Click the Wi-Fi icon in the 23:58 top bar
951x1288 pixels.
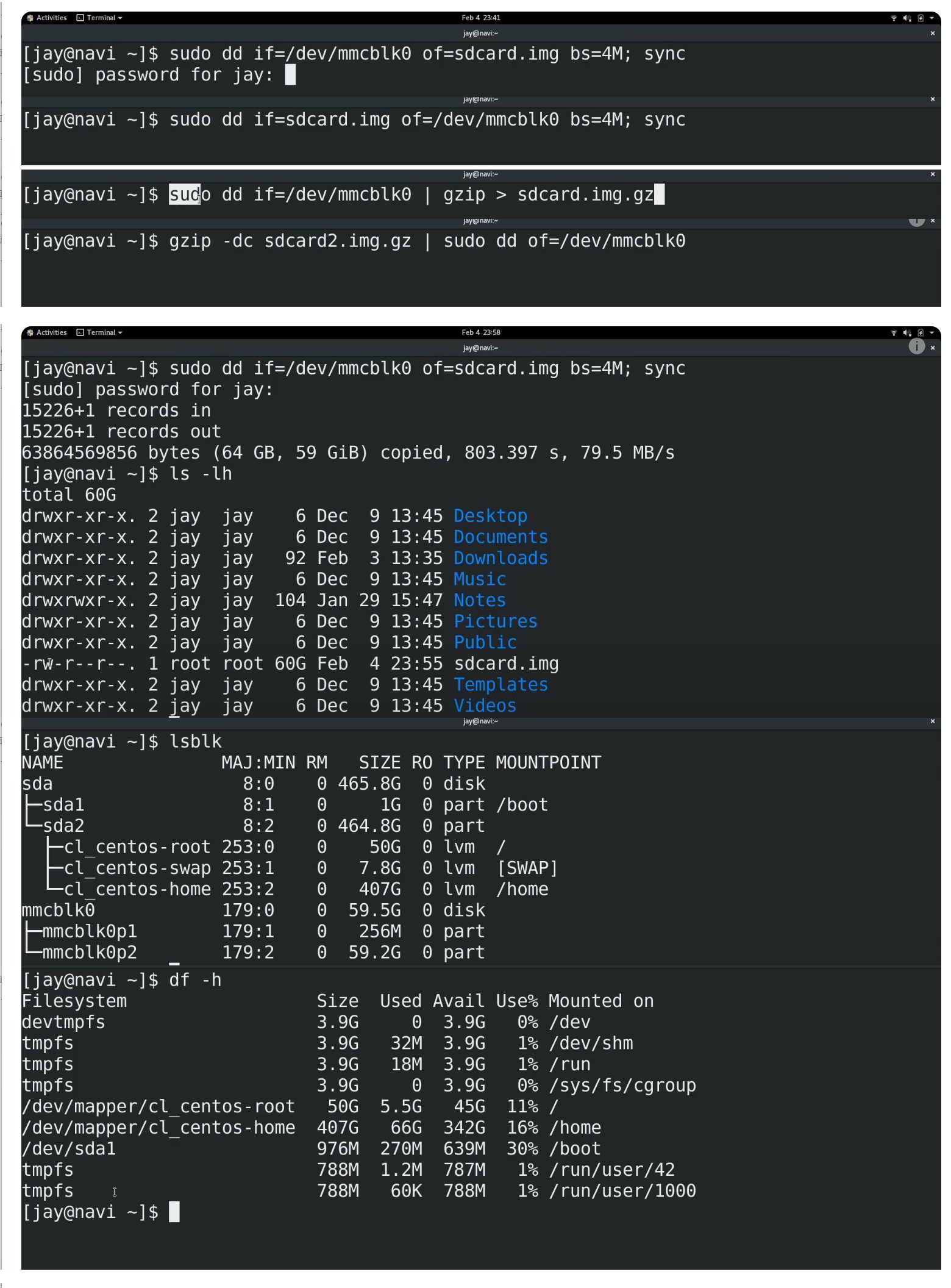(894, 333)
